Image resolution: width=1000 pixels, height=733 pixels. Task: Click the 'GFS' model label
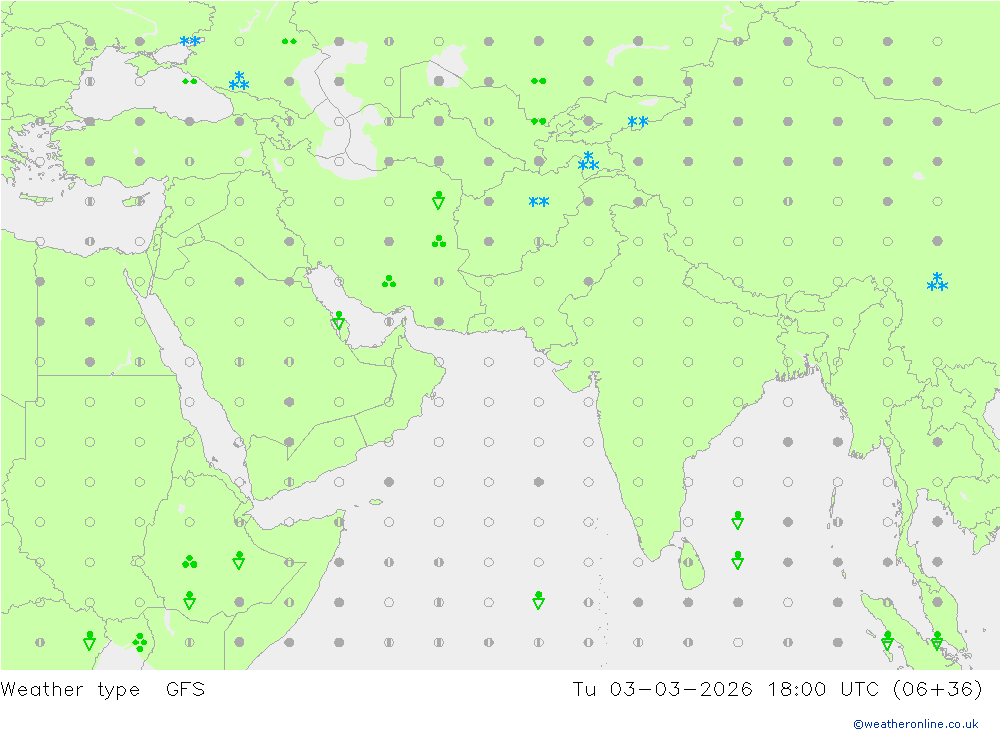(x=186, y=689)
